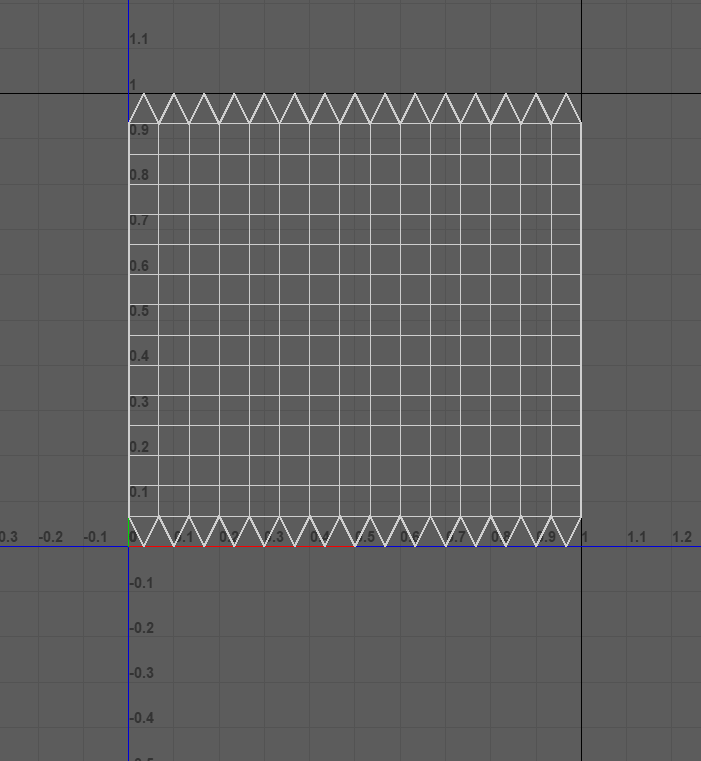Select the bottom-left corner vertex of quad grid
The image size is (701, 761).
[x=129, y=516]
